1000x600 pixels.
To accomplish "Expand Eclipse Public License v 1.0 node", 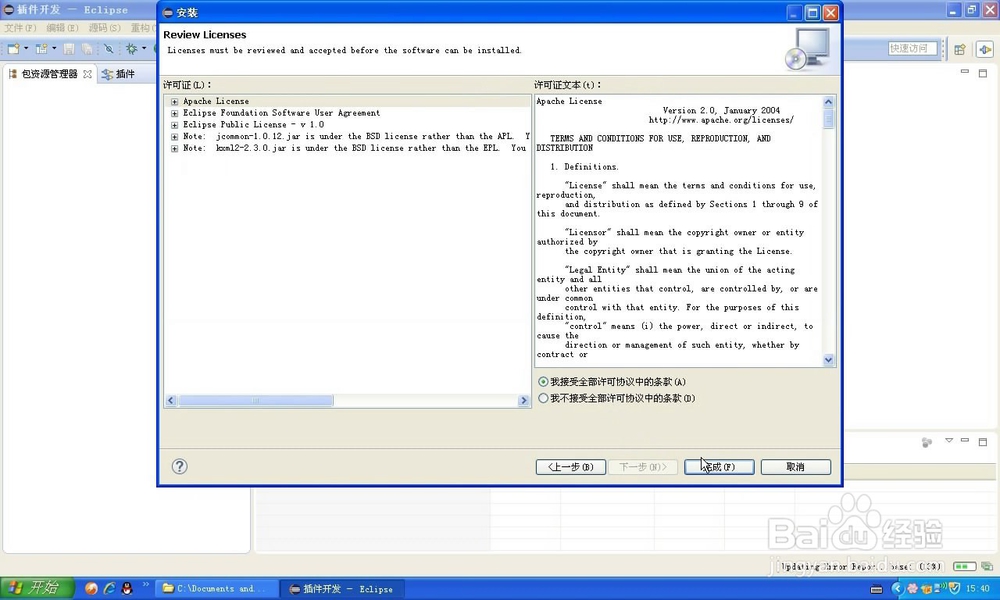I will pos(174,125).
